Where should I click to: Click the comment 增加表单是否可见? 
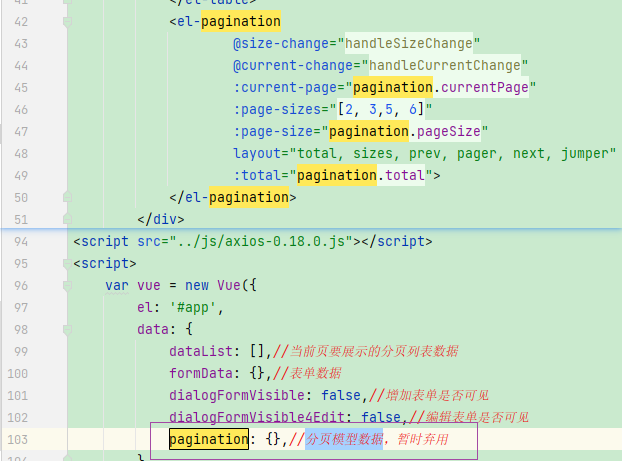pyautogui.click(x=437, y=395)
